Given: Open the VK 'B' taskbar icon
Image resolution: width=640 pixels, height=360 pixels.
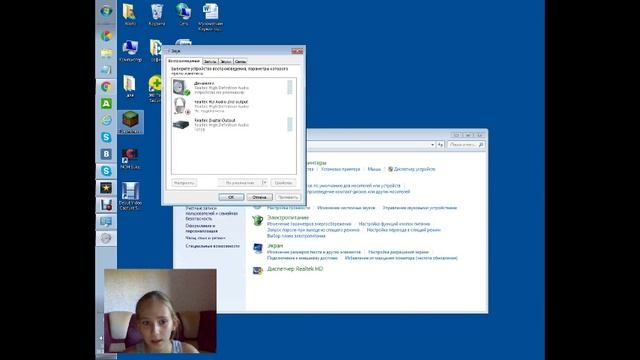Looking at the screenshot, I should coord(106,154).
